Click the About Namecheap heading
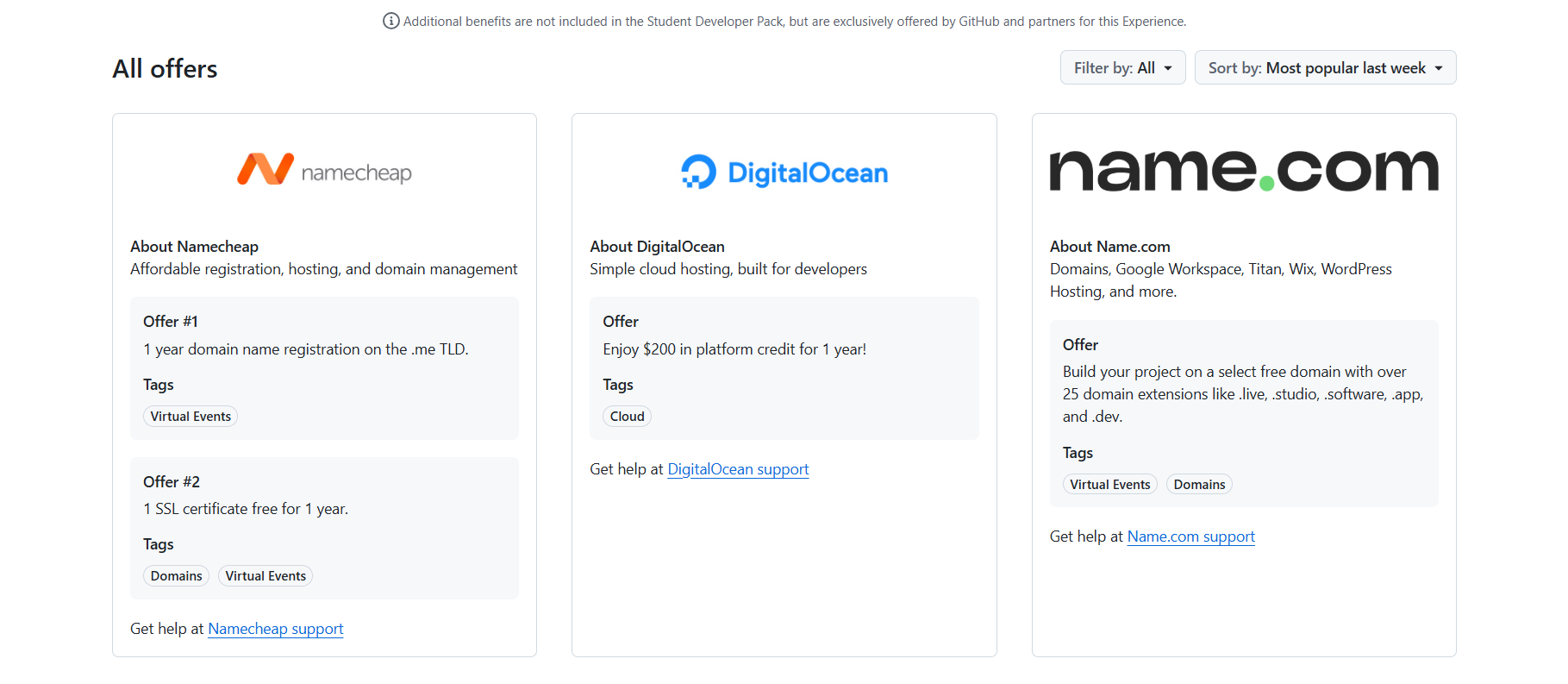Viewport: 1568px width, 684px height. tap(194, 247)
